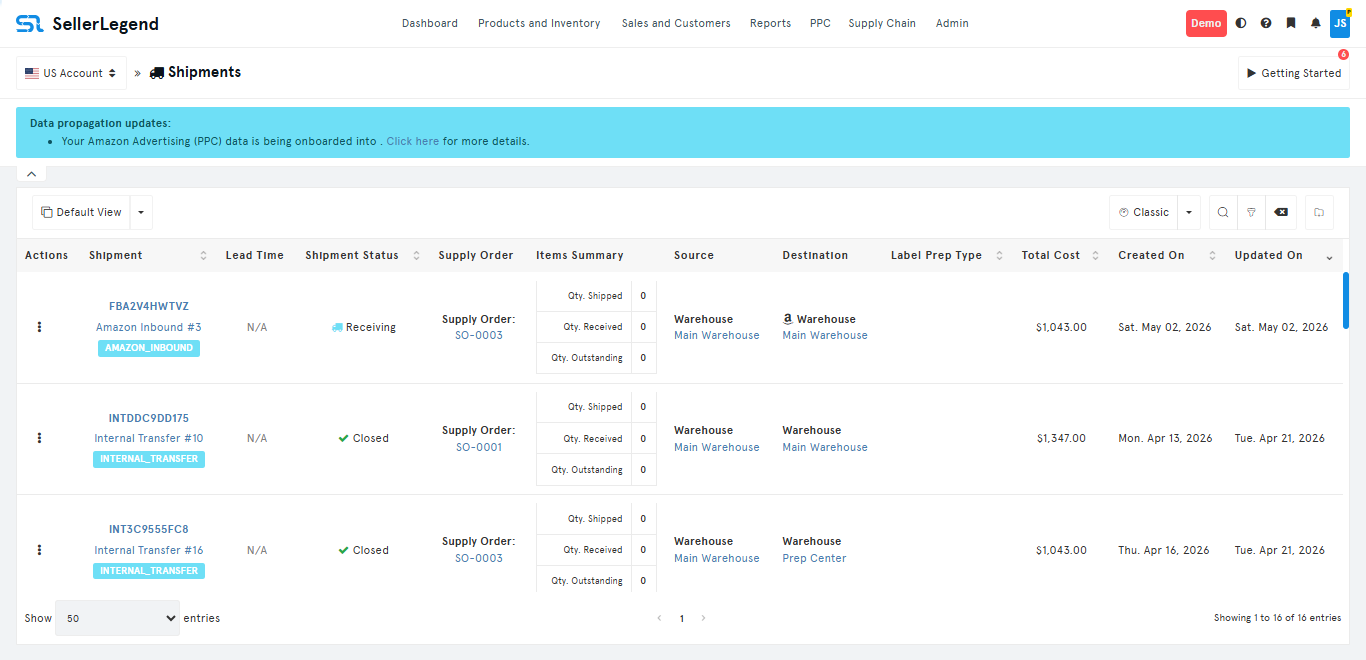This screenshot has width=1366, height=660.
Task: Sort by Shipment Status column arrows
Action: tap(416, 256)
